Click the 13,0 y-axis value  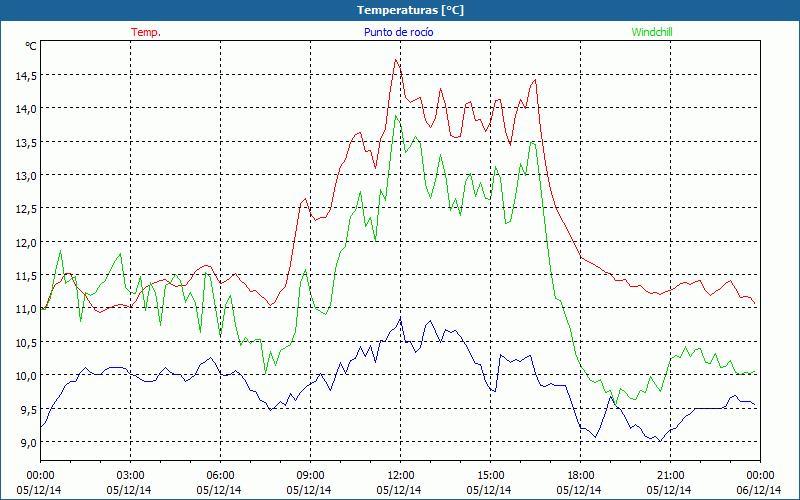click(x=26, y=176)
